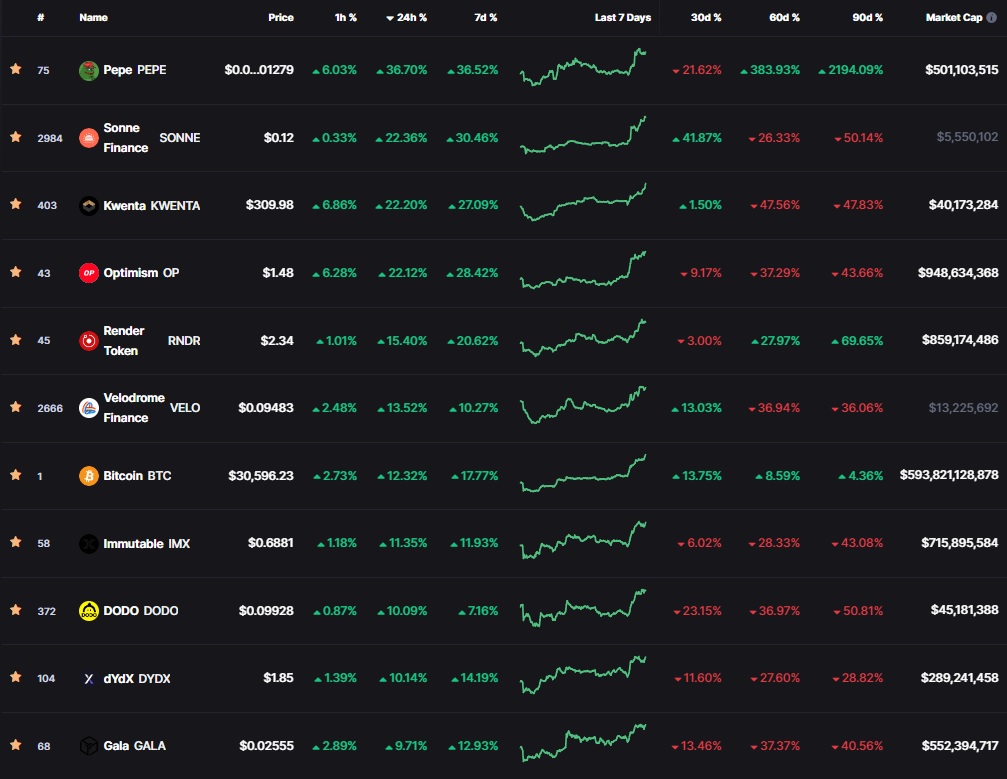1007x779 pixels.
Task: Open the Gala GALA coin page
Action: tap(134, 746)
